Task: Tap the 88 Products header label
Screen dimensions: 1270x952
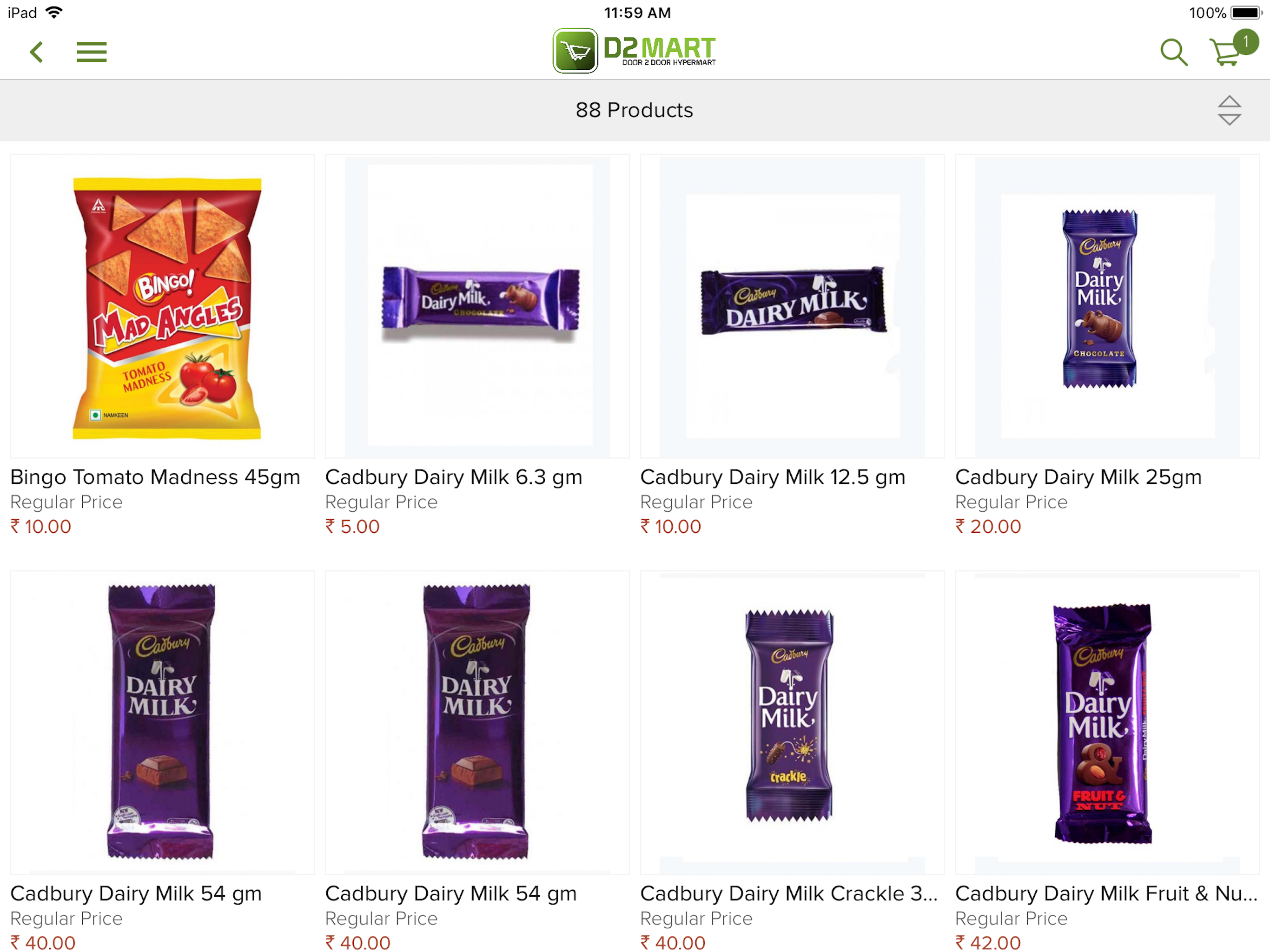Action: pos(635,110)
